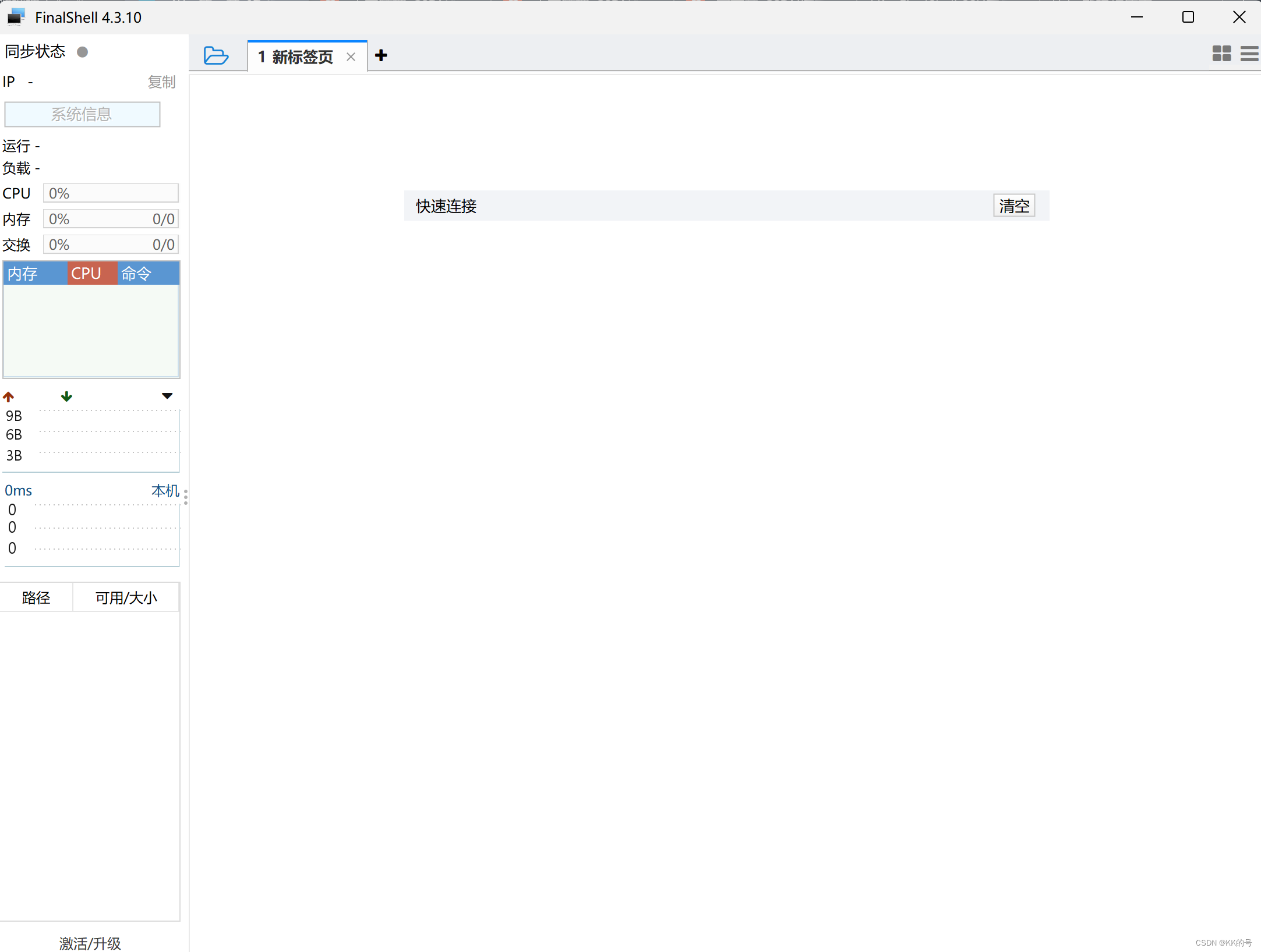Screen dimensions: 1261x952
Task: Open the connection manager folder icon
Action: click(216, 56)
